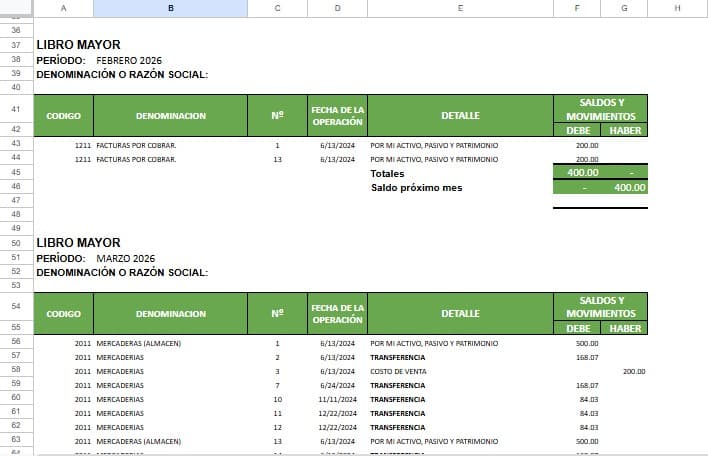This screenshot has height=456, width=708.
Task: Click the Totales label cell
Action: click(x=387, y=173)
